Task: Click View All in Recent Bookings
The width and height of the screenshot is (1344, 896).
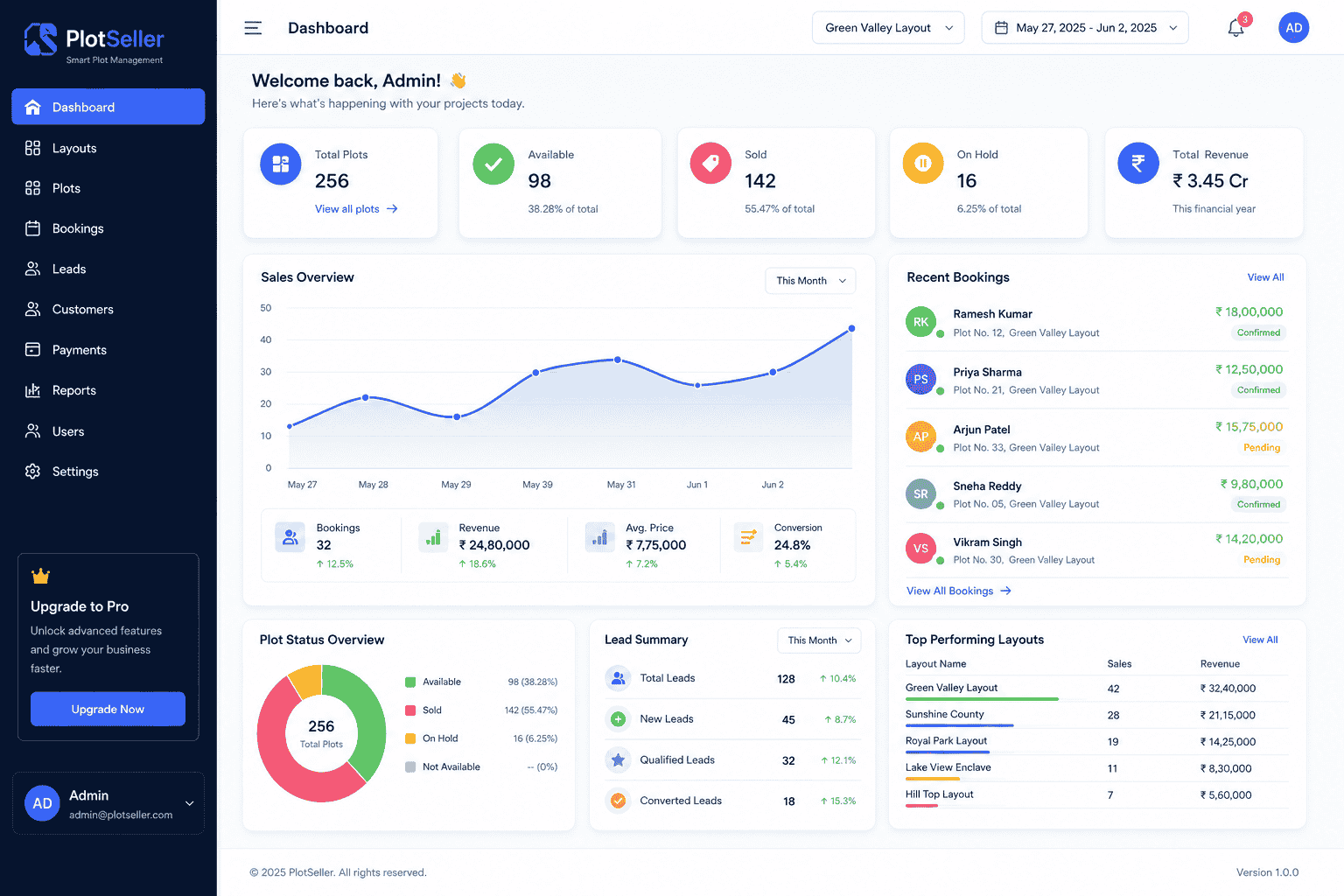Action: pyautogui.click(x=1265, y=277)
